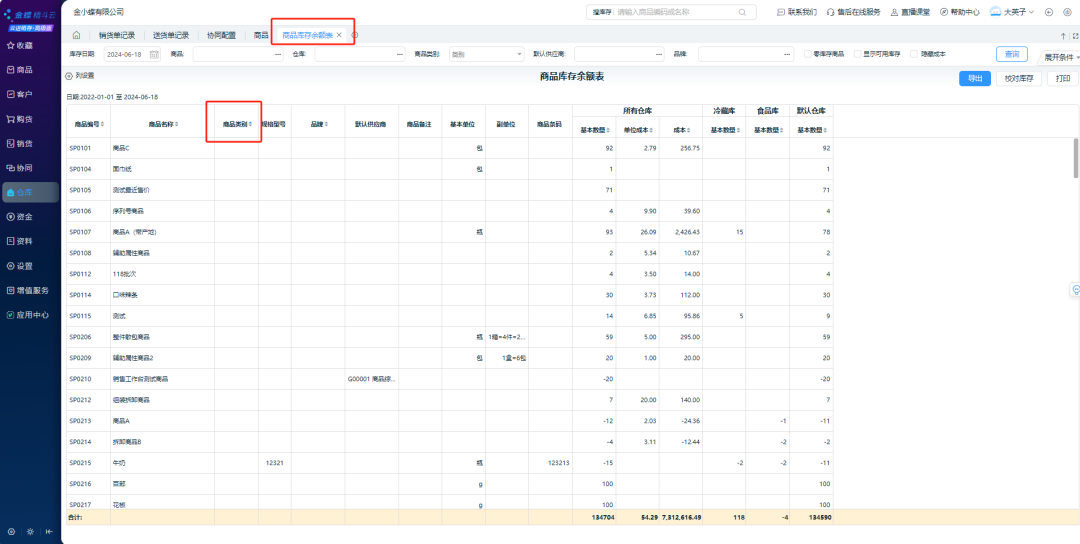Screen dimensions: 1080x544
Task: Click the 库存日期 date field 2024-06-18
Action: (125, 54)
